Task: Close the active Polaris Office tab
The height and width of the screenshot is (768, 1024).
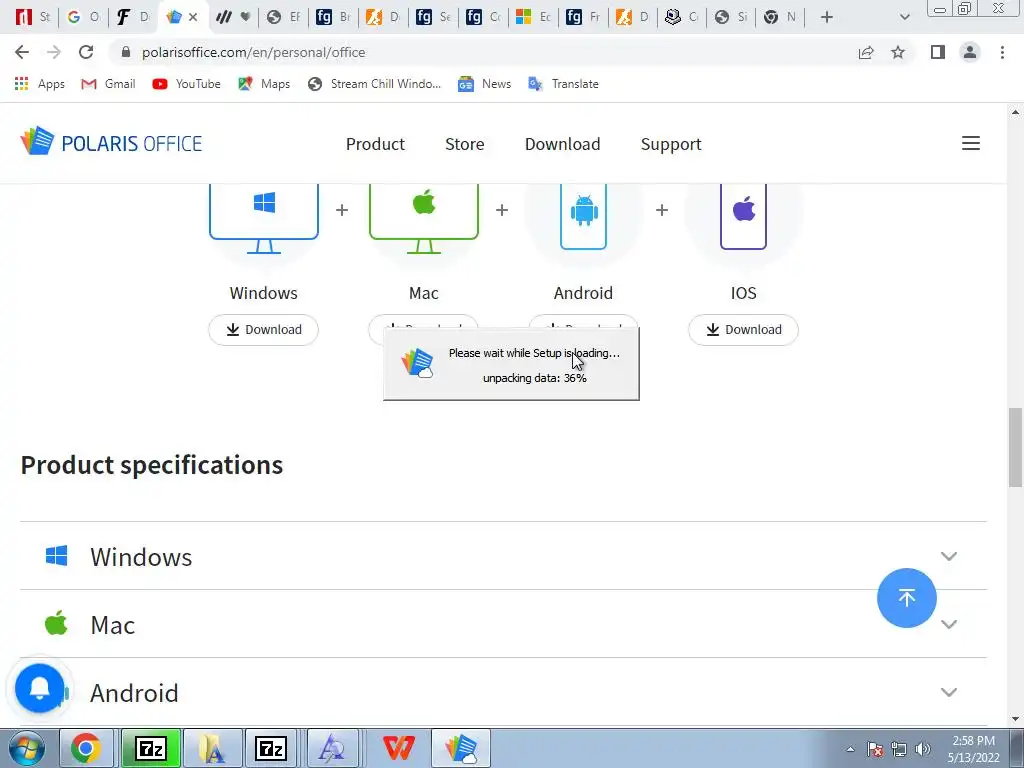Action: [193, 17]
